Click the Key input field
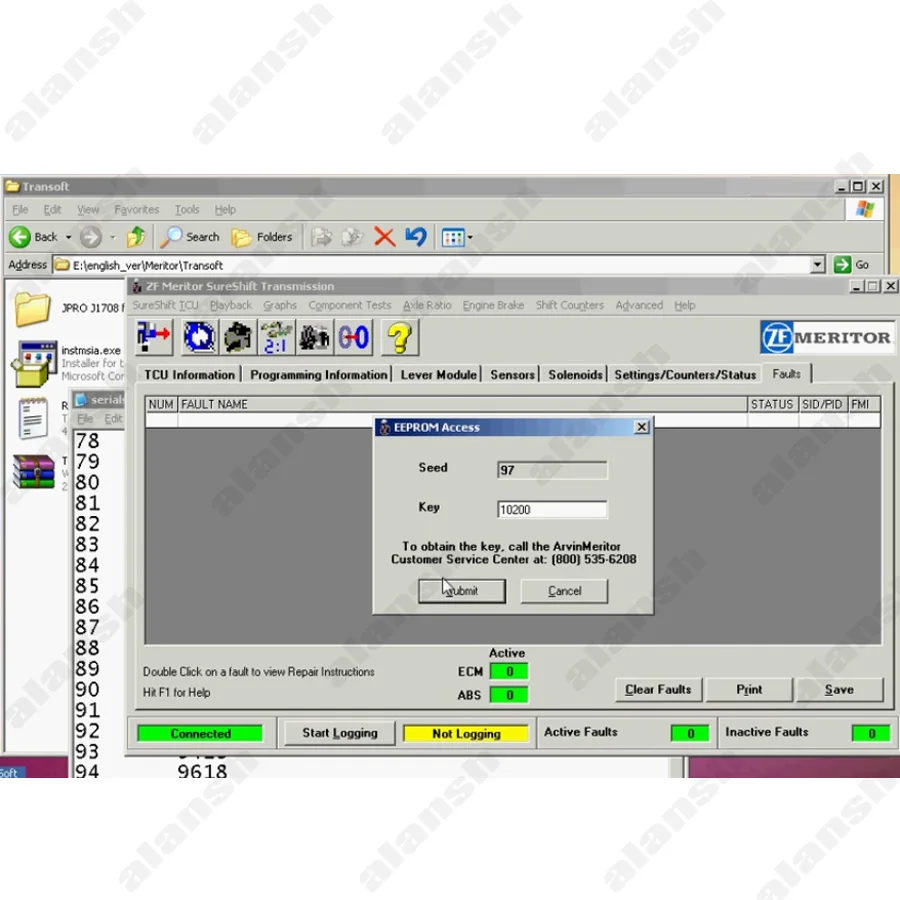This screenshot has height=900, width=900. [552, 510]
